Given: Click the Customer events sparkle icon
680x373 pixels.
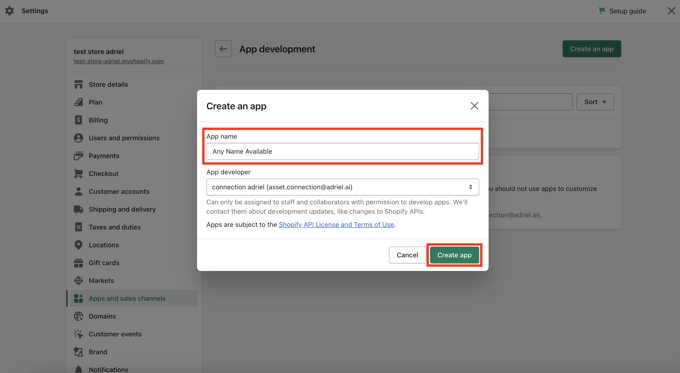Looking at the screenshot, I should tap(78, 334).
